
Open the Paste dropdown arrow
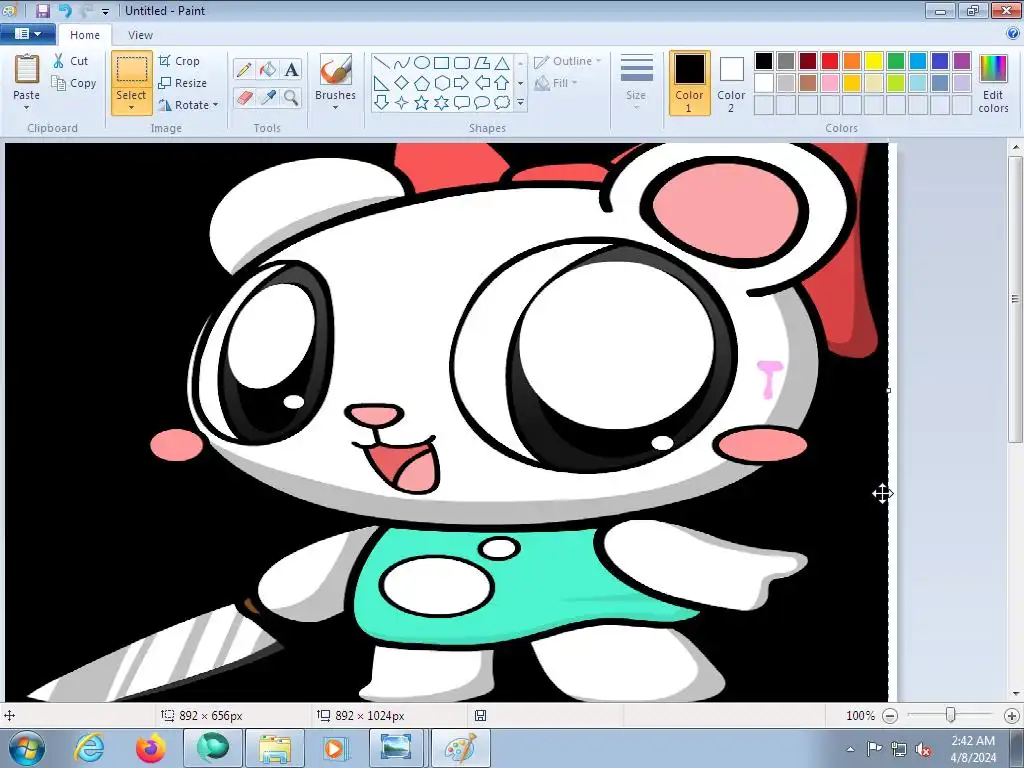(x=26, y=108)
